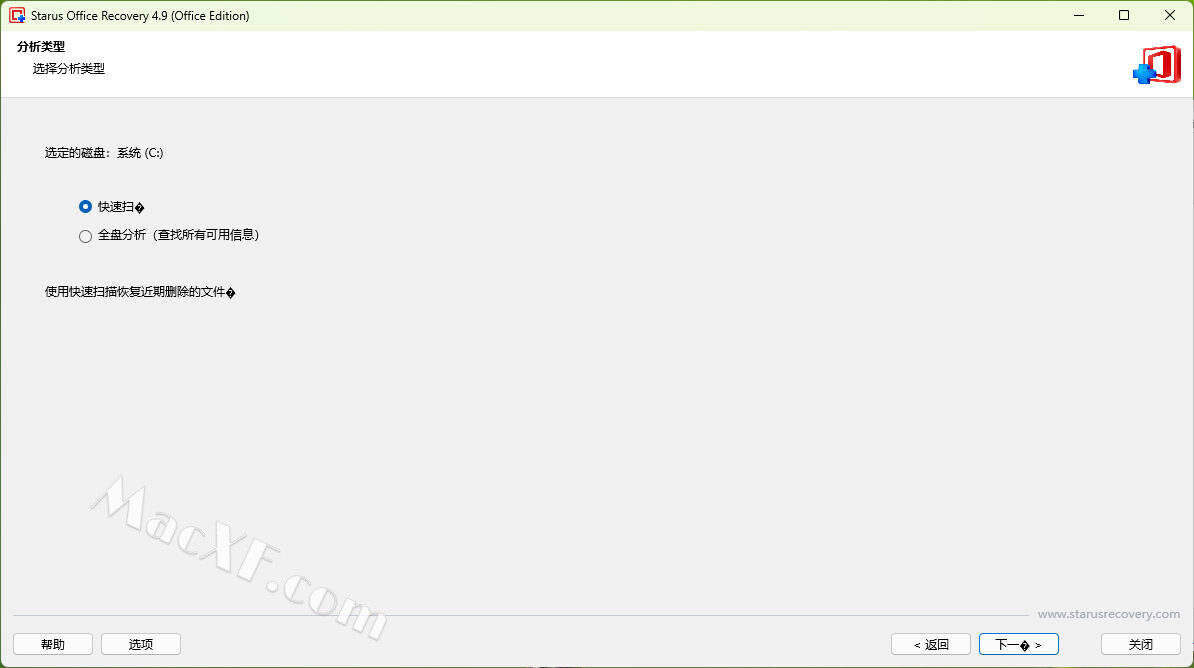Screen dimensions: 1194x668
Task: Click the MacXF.com watermark
Action: coord(239,558)
